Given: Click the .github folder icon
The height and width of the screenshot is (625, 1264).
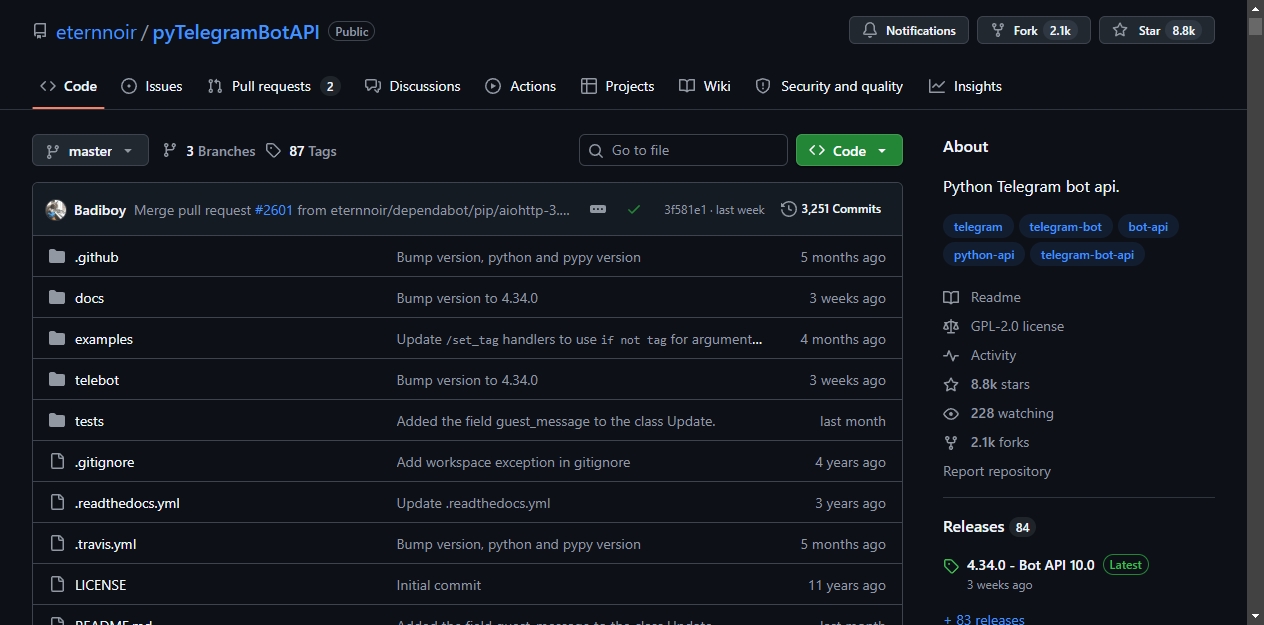Looking at the screenshot, I should coord(57,257).
